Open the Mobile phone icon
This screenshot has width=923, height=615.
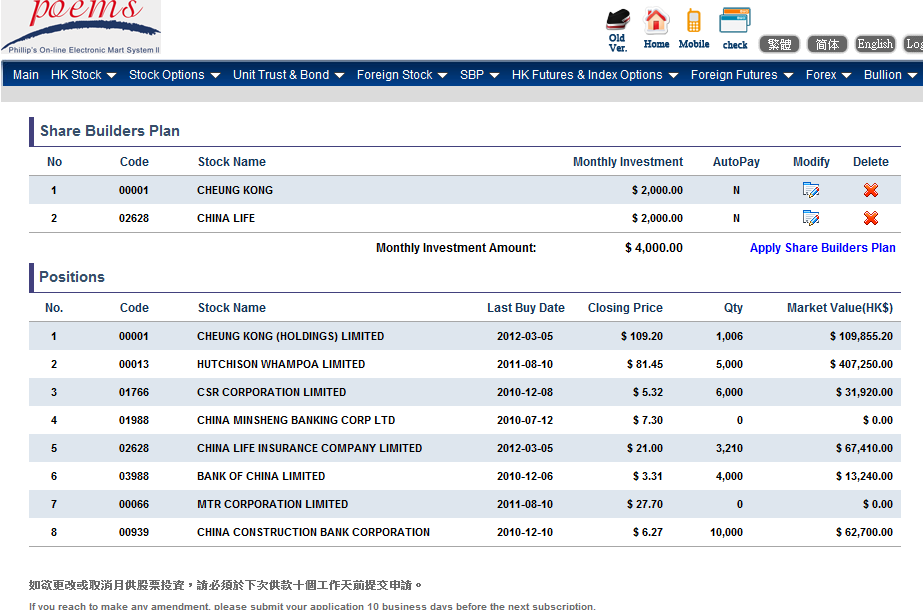point(693,27)
